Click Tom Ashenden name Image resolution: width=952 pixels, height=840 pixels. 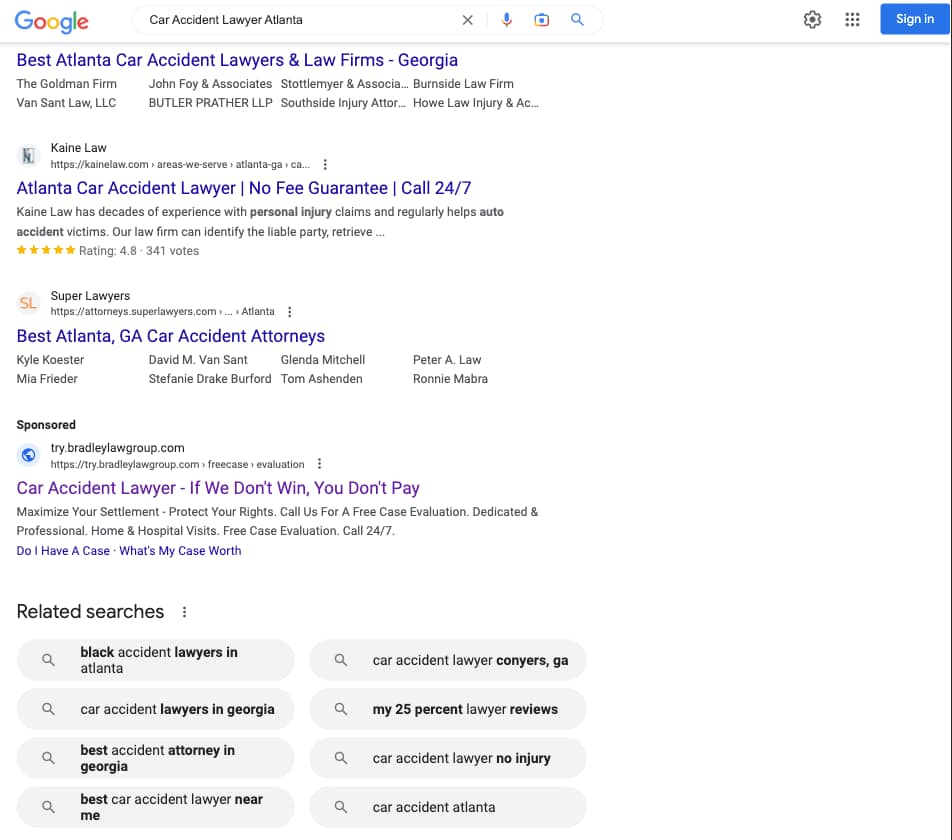(321, 379)
